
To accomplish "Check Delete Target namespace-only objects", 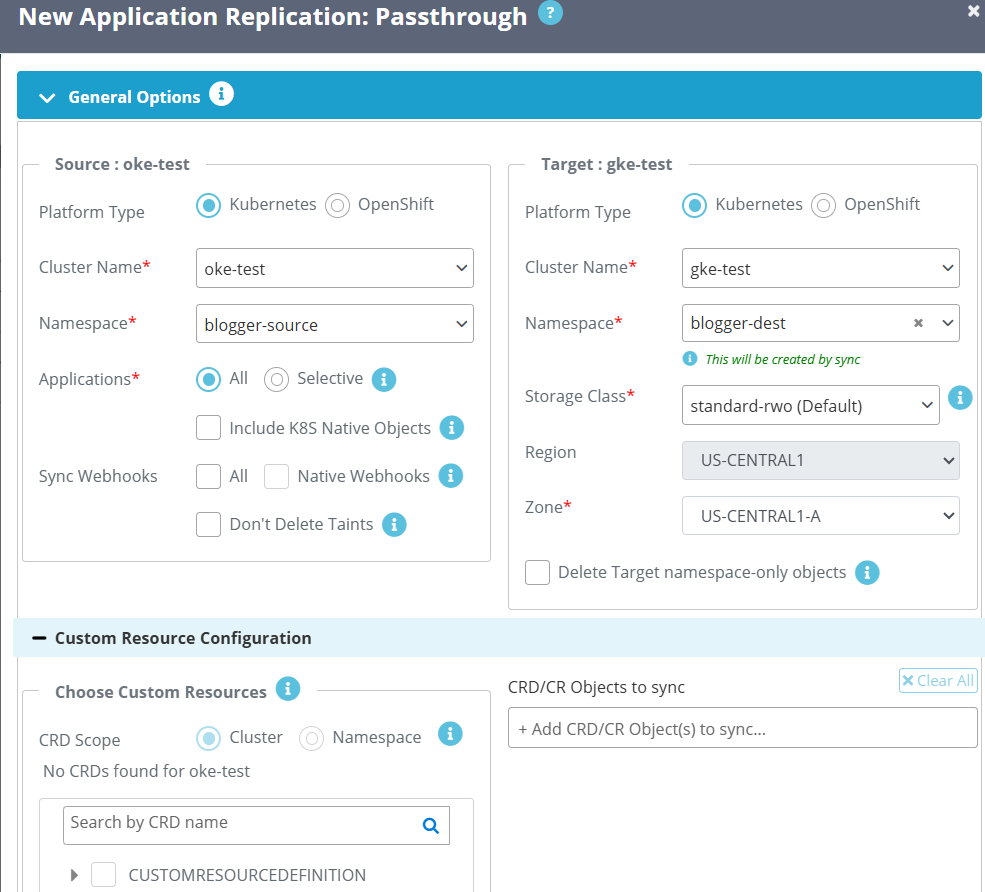I will pos(538,573).
